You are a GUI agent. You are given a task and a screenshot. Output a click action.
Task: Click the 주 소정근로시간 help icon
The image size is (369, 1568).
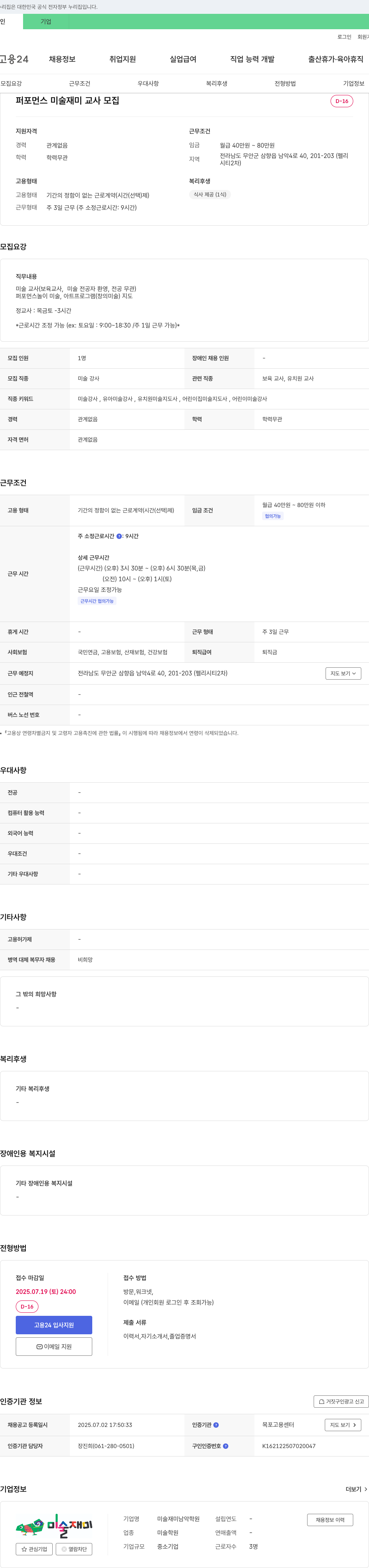[119, 536]
